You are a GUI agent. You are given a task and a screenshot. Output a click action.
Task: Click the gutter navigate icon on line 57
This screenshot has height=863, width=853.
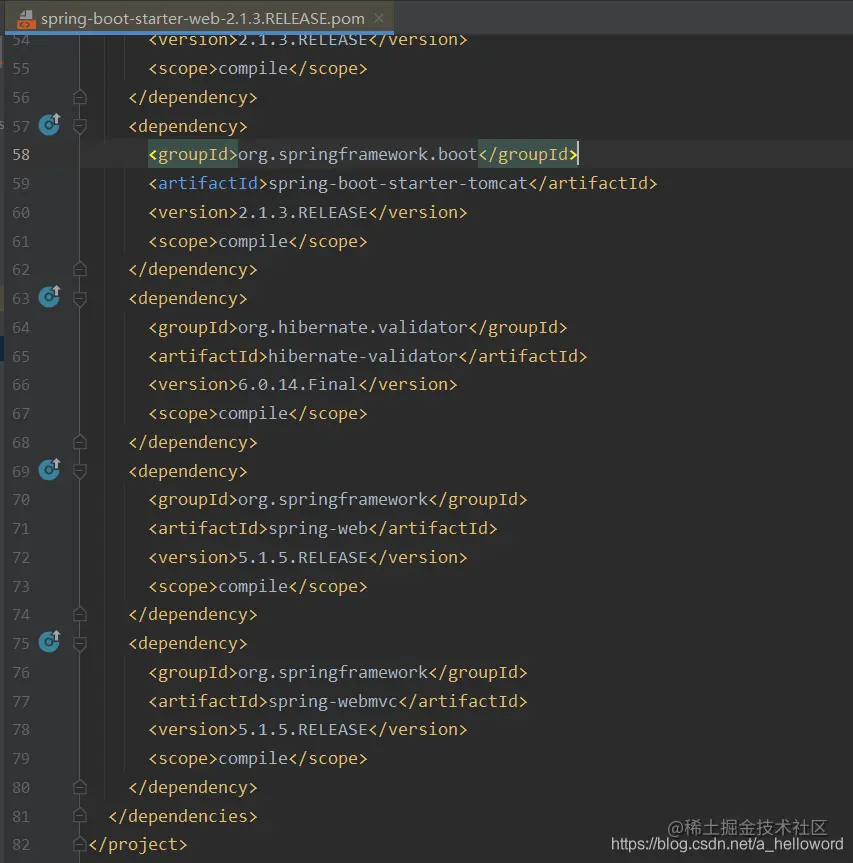[49, 125]
